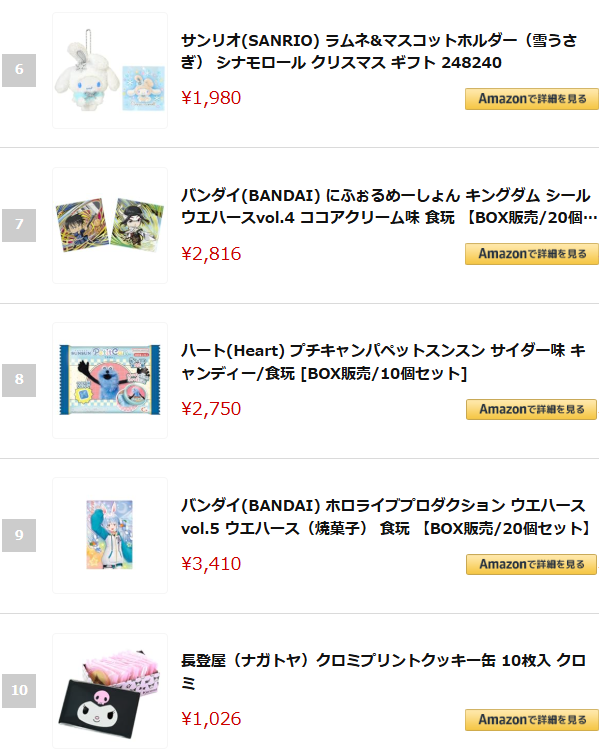This screenshot has height=756, width=600.
Task: Click the rank 9 number badge
Action: click(19, 535)
